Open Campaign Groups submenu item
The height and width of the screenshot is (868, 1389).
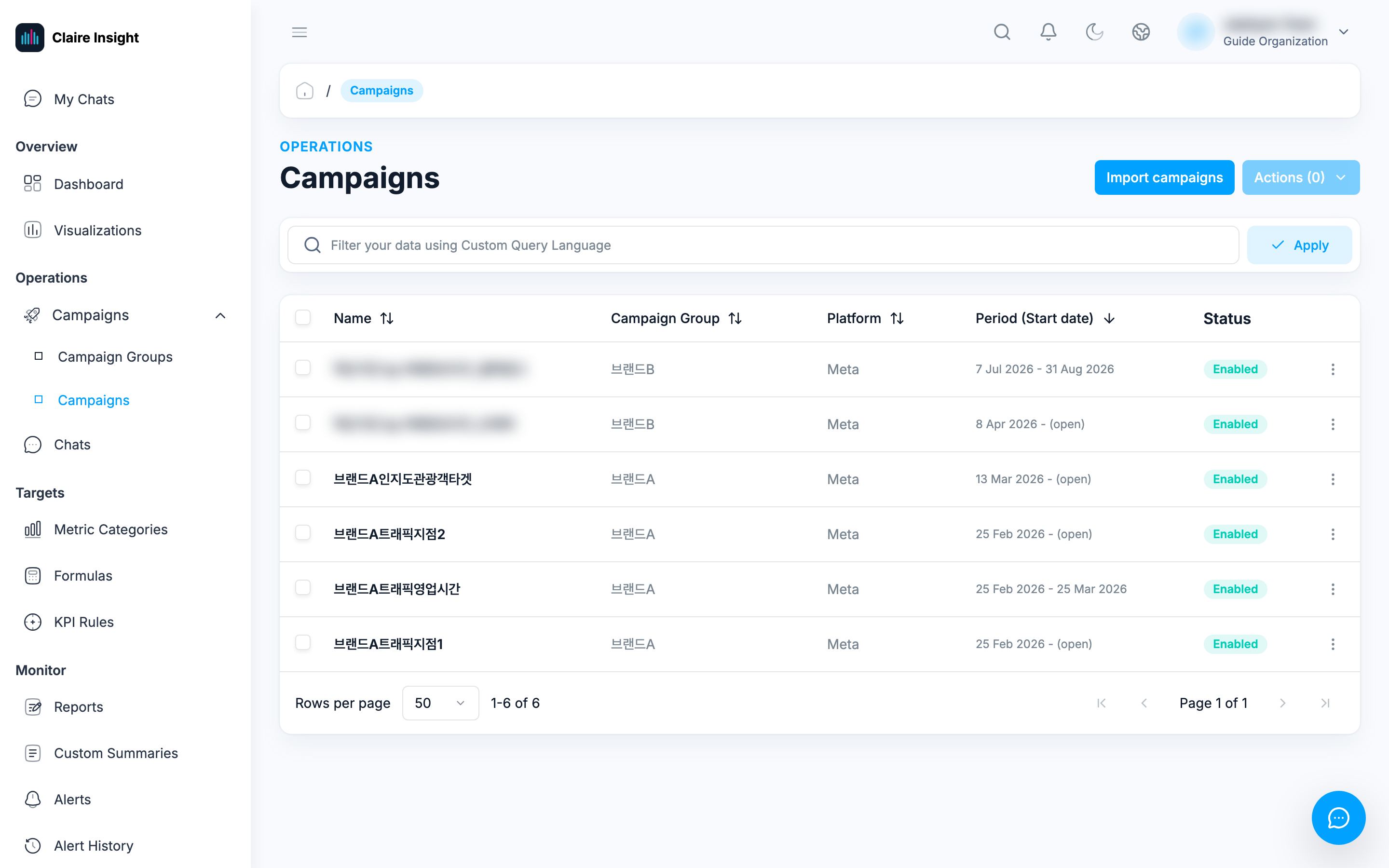(x=115, y=357)
